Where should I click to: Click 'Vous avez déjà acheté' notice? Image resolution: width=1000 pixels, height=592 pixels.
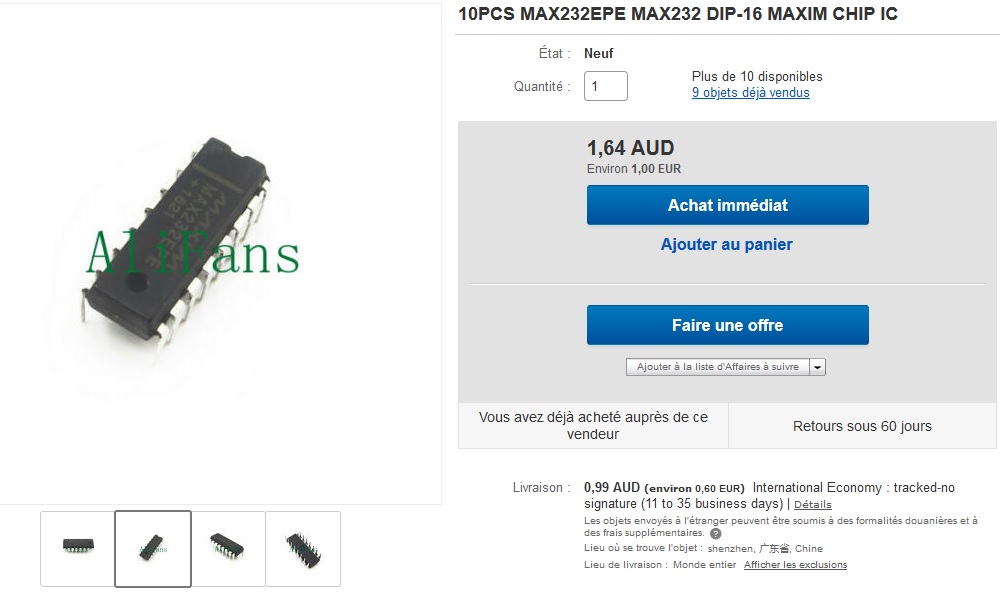pos(593,426)
